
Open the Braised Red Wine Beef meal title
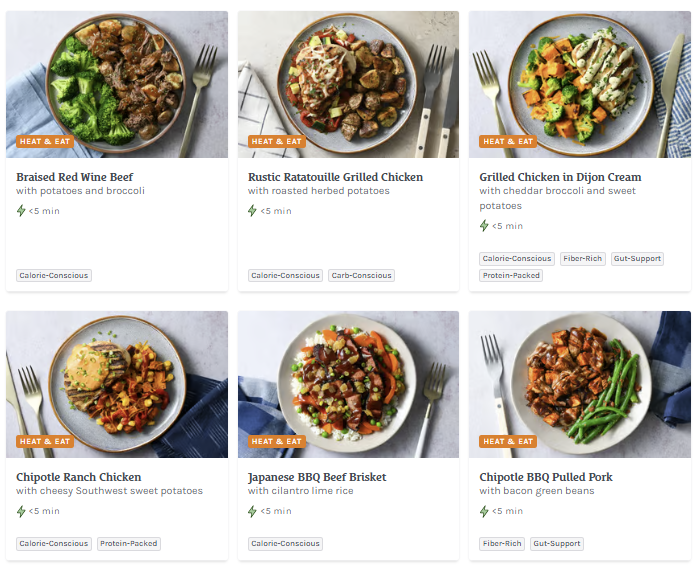[76, 177]
